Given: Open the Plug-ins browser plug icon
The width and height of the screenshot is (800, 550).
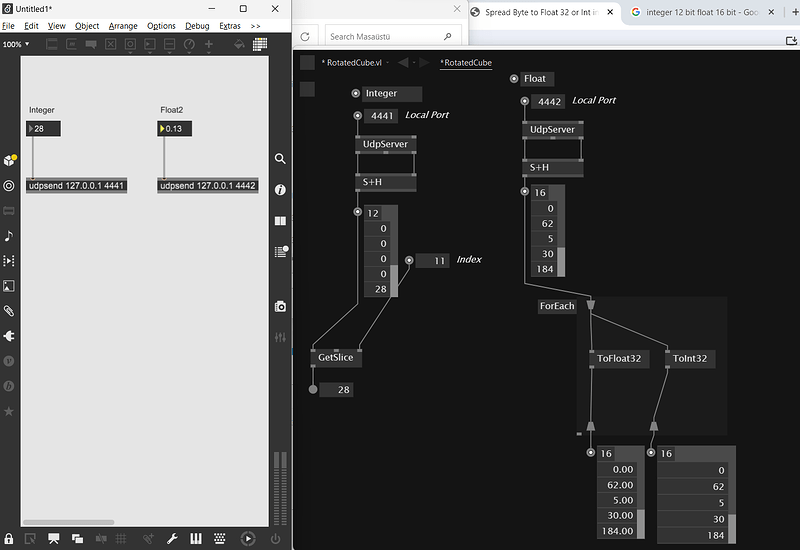Looking at the screenshot, I should point(9,336).
